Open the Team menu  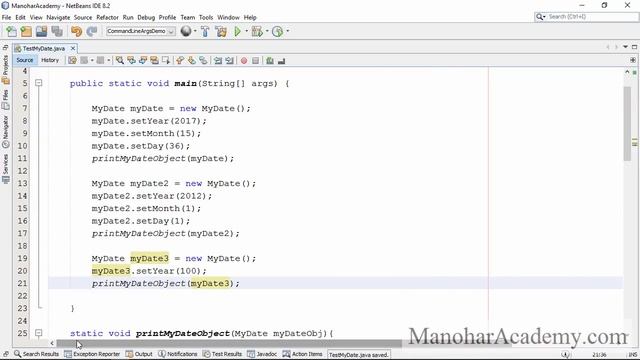point(188,18)
